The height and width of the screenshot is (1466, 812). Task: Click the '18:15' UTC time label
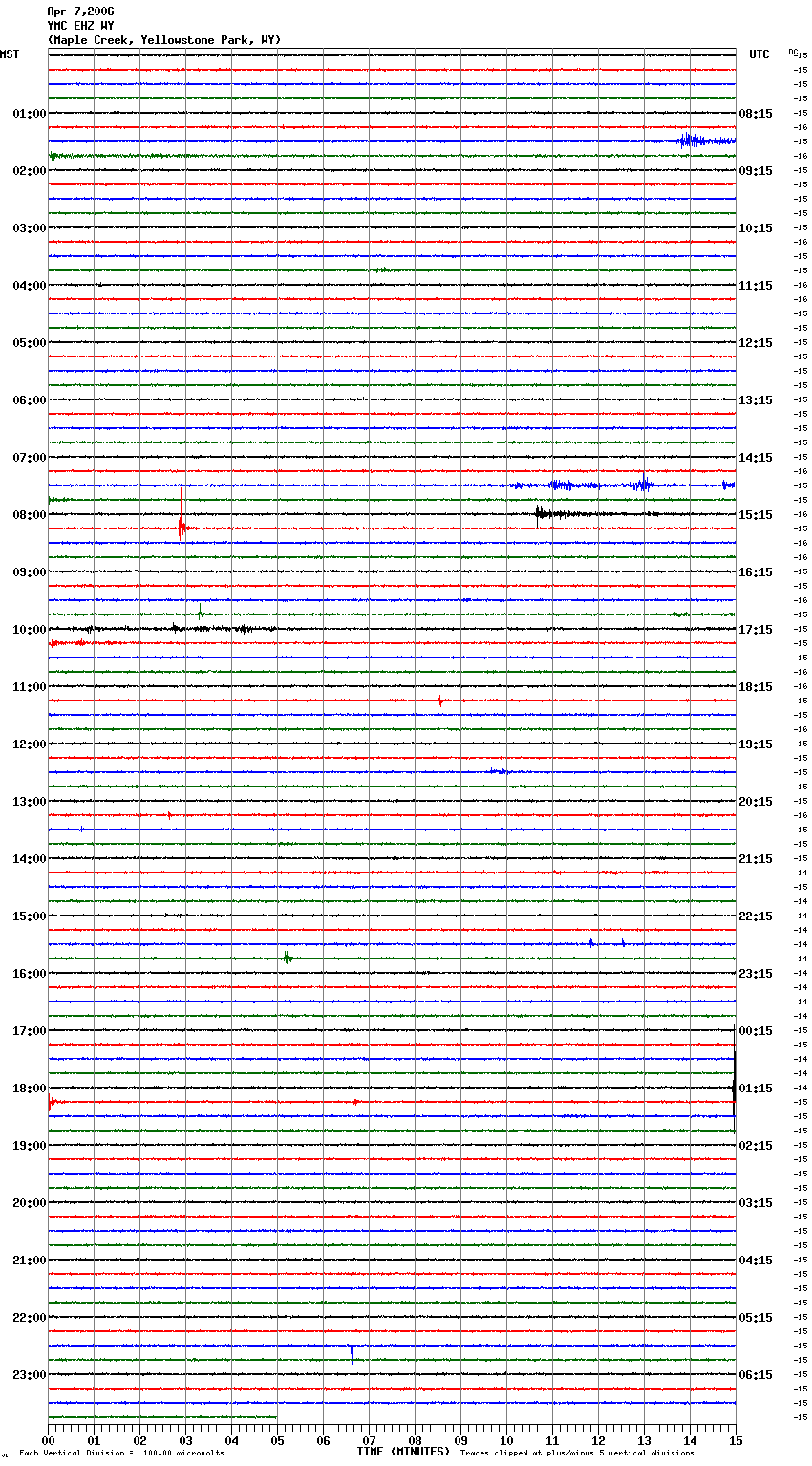click(756, 687)
